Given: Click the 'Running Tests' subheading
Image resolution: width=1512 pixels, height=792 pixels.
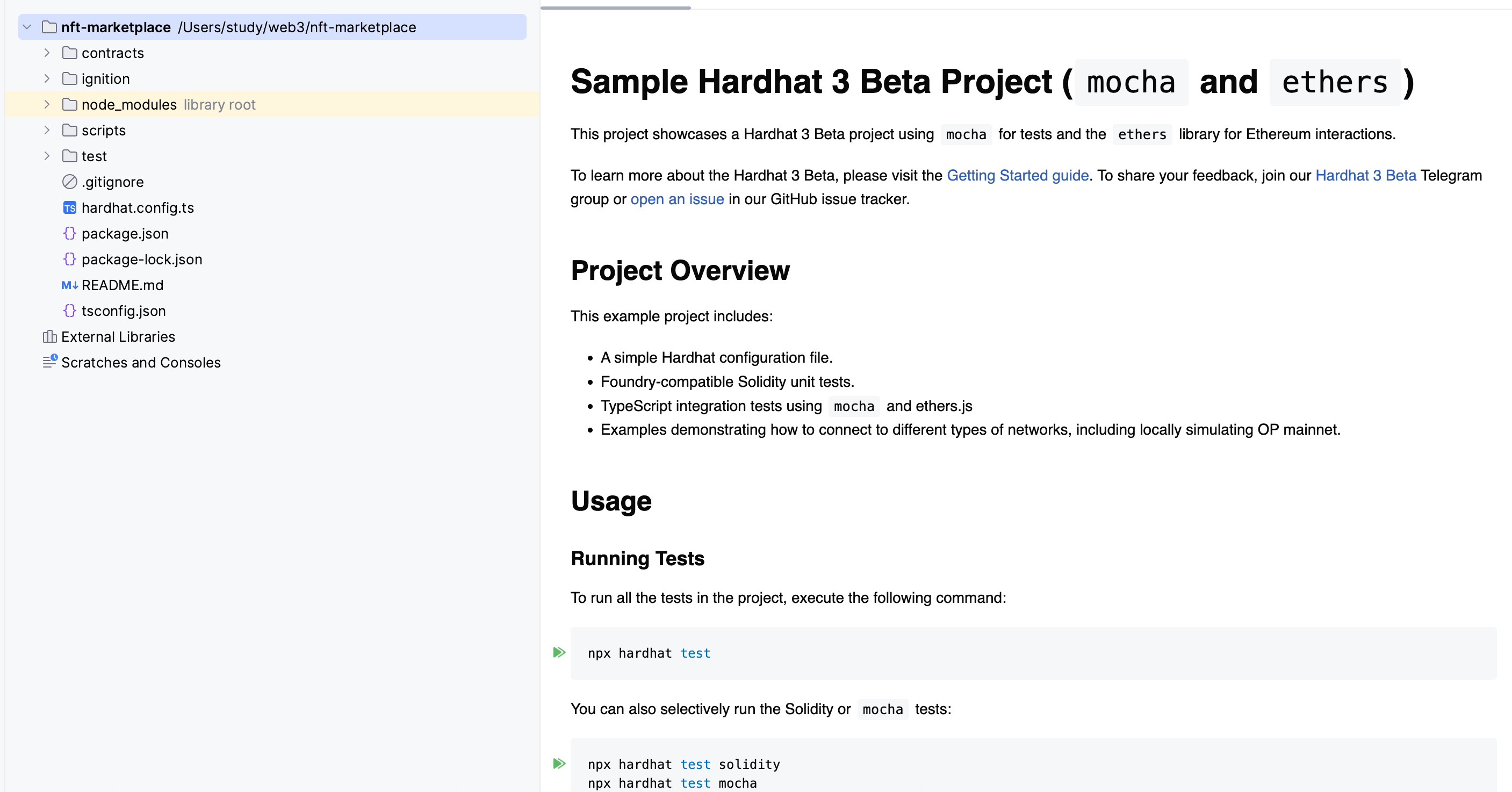Looking at the screenshot, I should coord(637,558).
